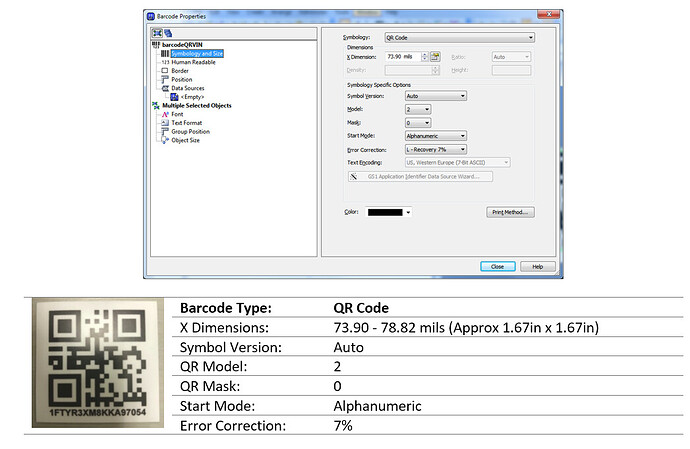Screen dimensions: 690x449
Task: Click the 'Symbol Version:' table label
Action: point(231,347)
